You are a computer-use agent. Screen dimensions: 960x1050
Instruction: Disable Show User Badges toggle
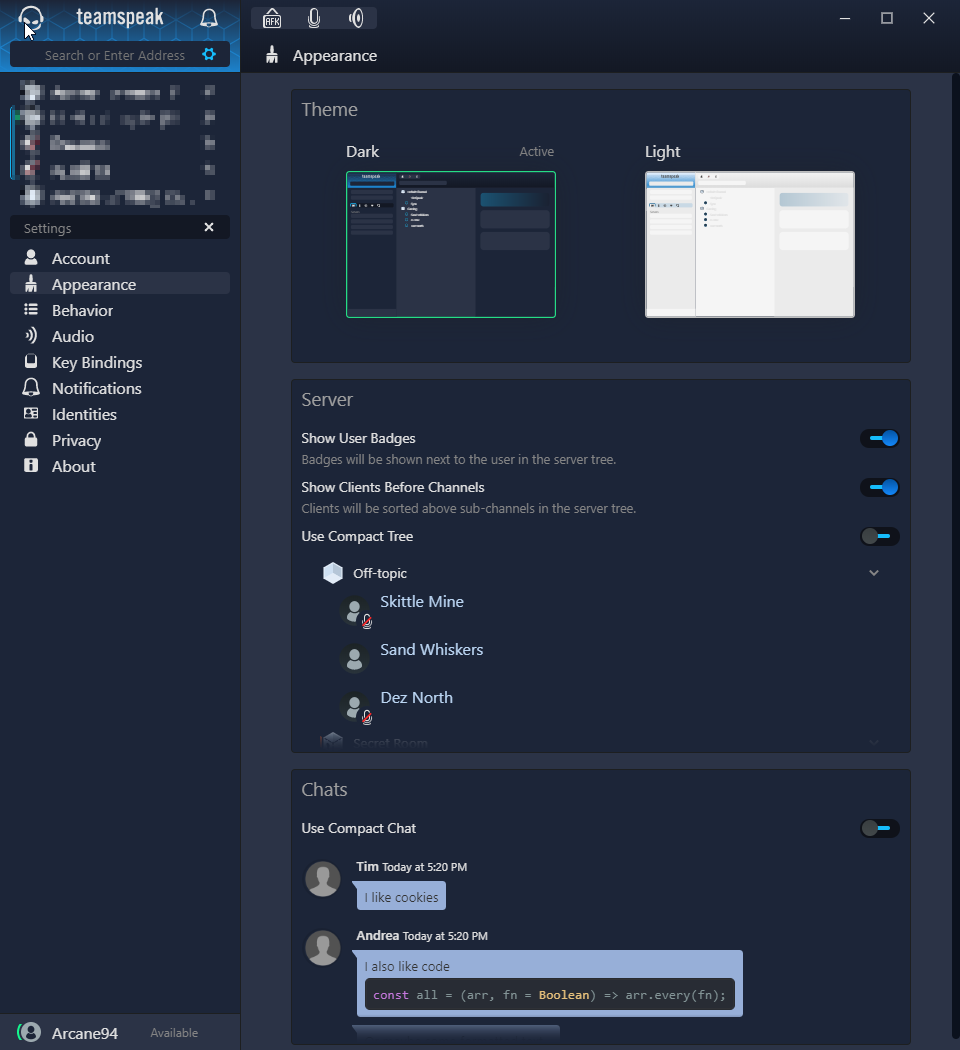880,438
